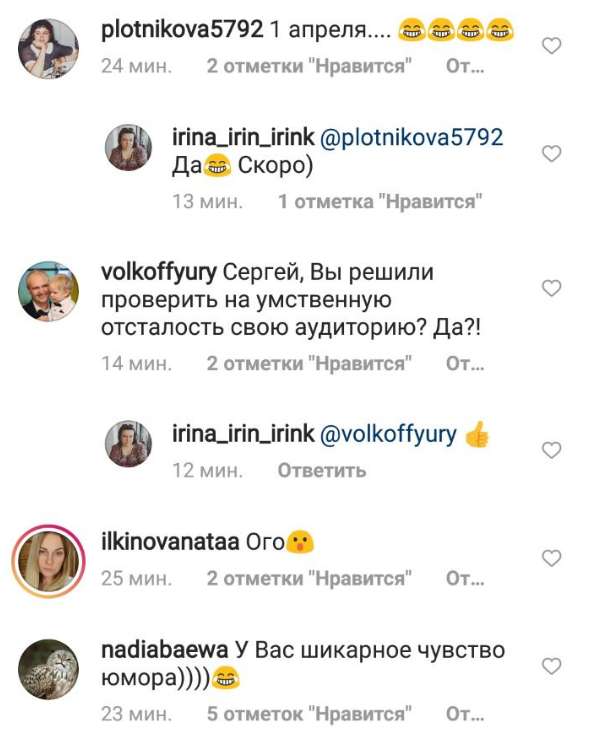
Task: Like volkoffyury's comment using heart icon
Action: coord(552,288)
